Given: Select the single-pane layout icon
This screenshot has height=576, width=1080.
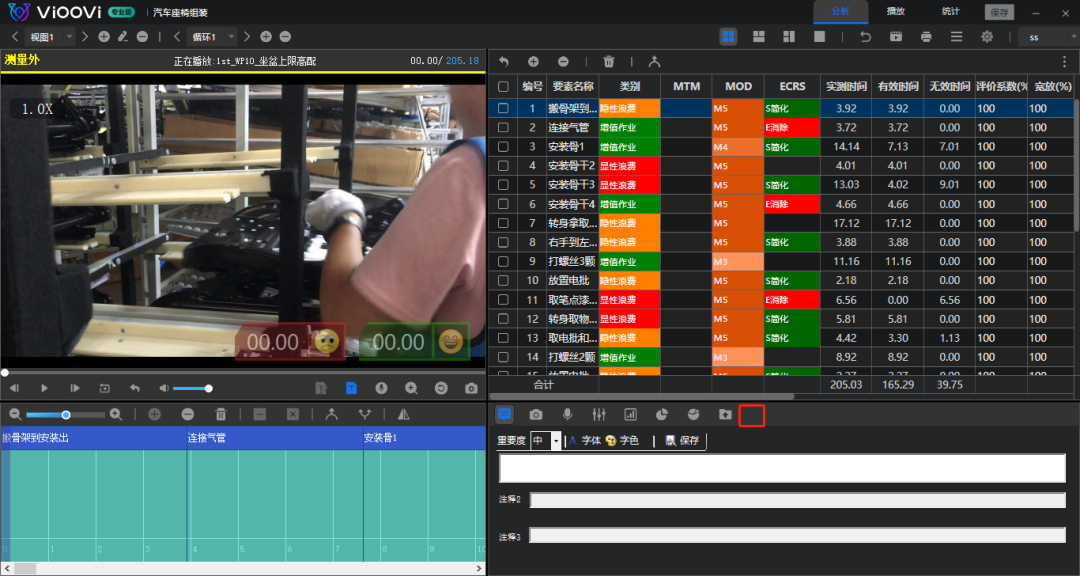Looking at the screenshot, I should [819, 37].
